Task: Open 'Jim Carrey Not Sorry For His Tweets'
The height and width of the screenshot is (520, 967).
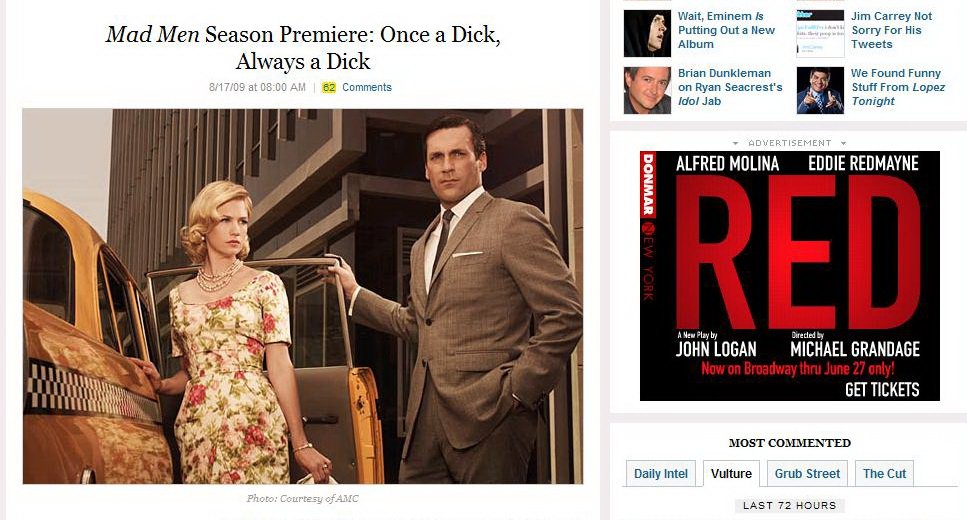Action: coord(892,30)
